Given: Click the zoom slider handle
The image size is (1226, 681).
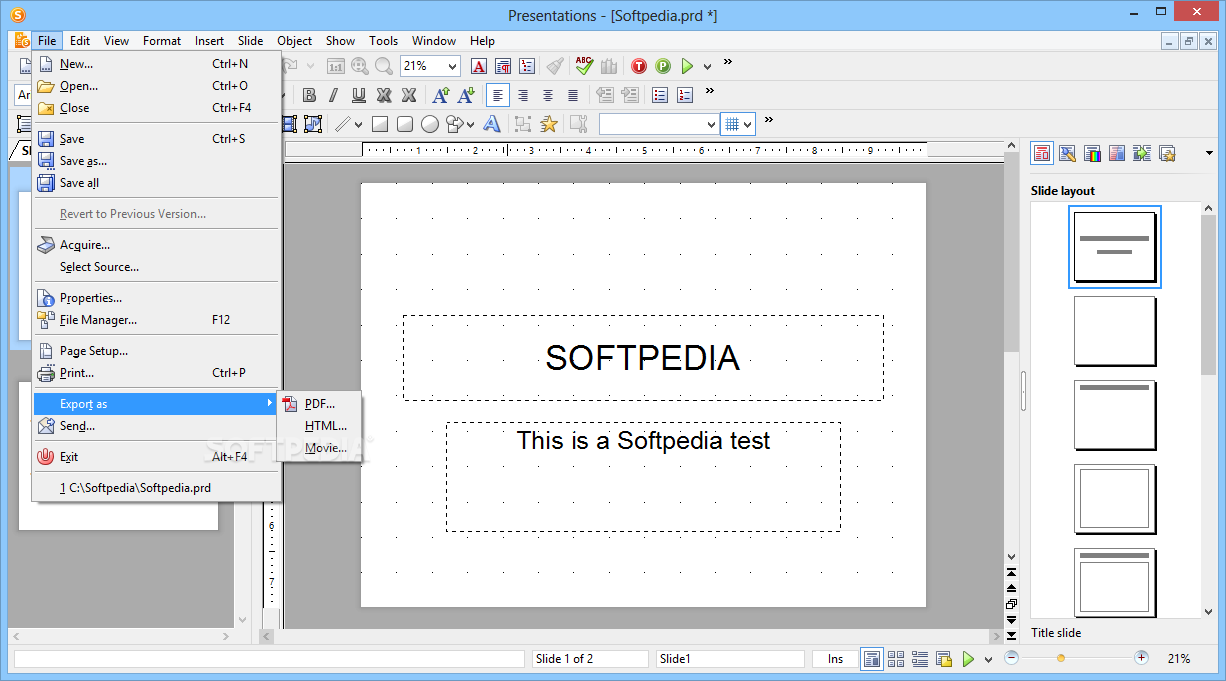Looking at the screenshot, I should tap(1061, 658).
